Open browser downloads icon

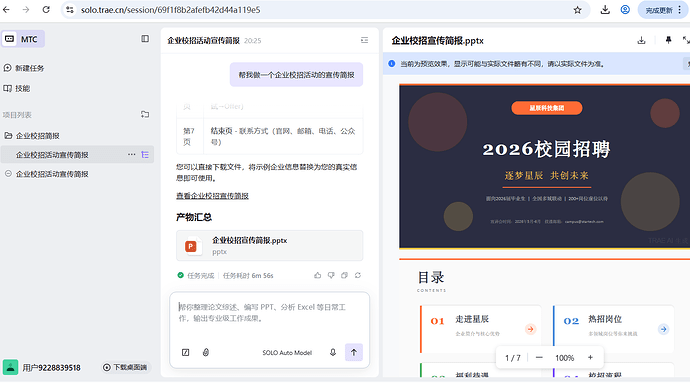tap(605, 10)
